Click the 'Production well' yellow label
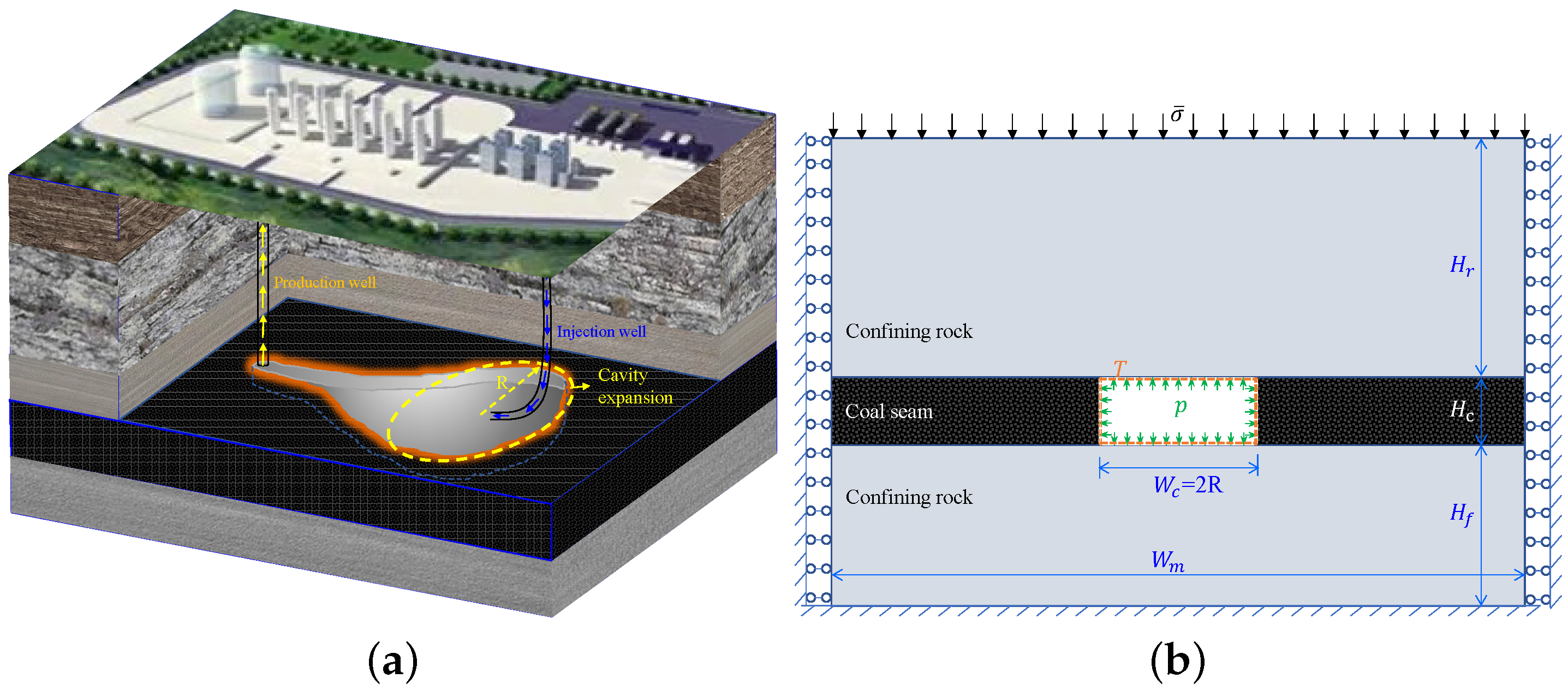Screen dimensions: 1568x690 (x=324, y=282)
